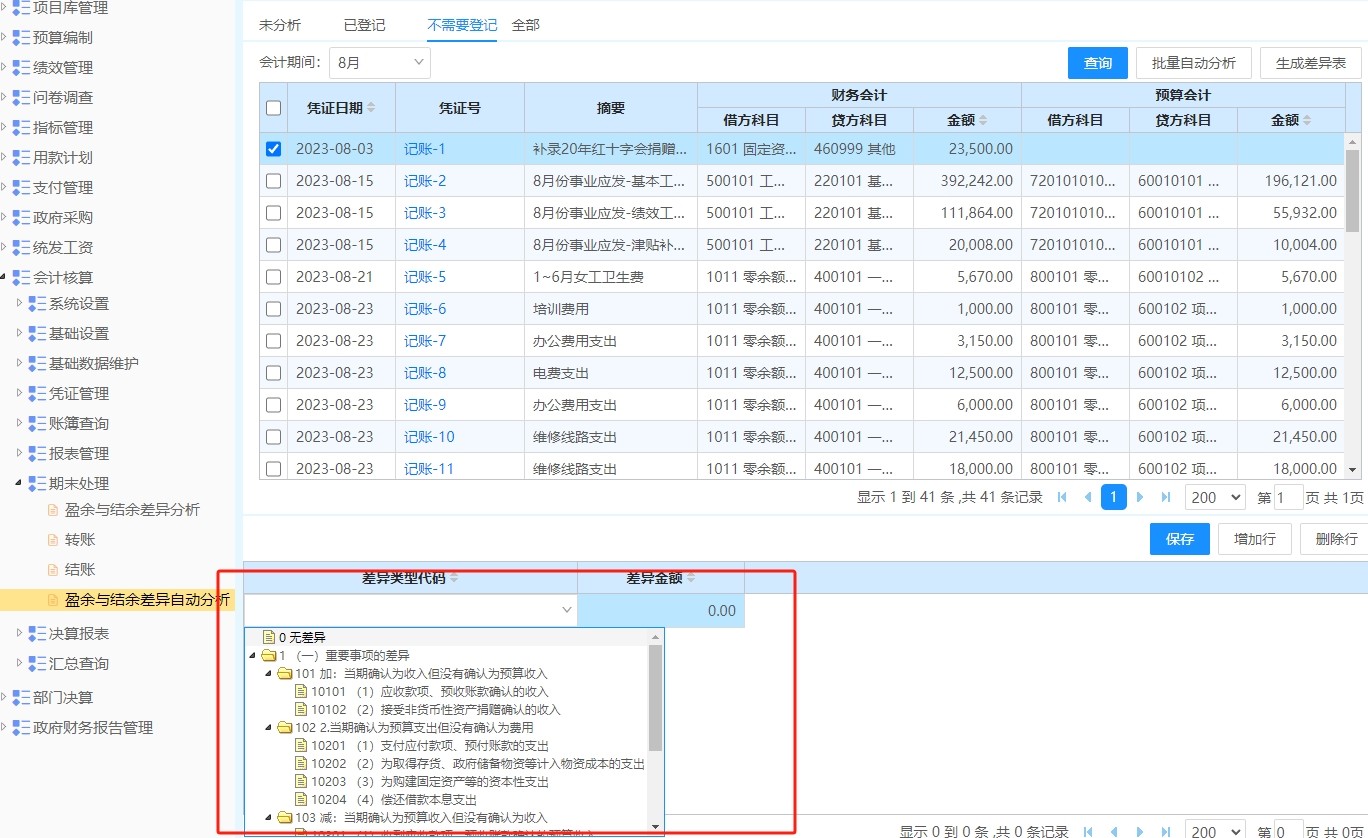The image size is (1368, 838).
Task: Click document icon of 0 无差异 item
Action: pos(269,637)
